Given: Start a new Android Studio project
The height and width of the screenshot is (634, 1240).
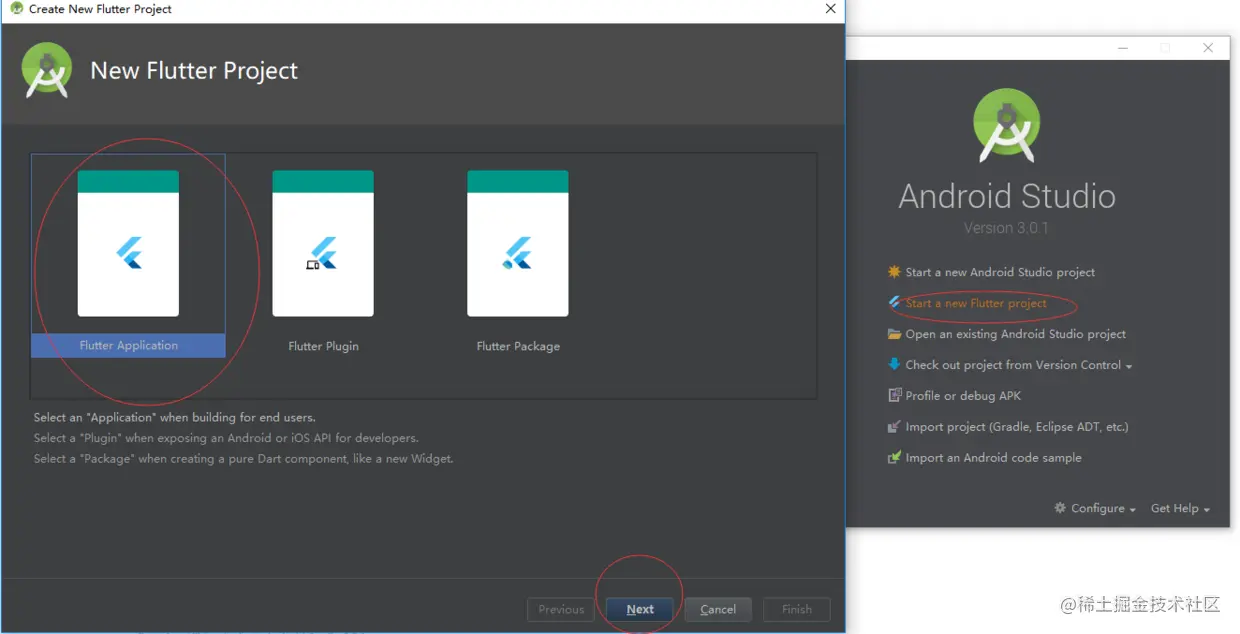Looking at the screenshot, I should click(1000, 272).
